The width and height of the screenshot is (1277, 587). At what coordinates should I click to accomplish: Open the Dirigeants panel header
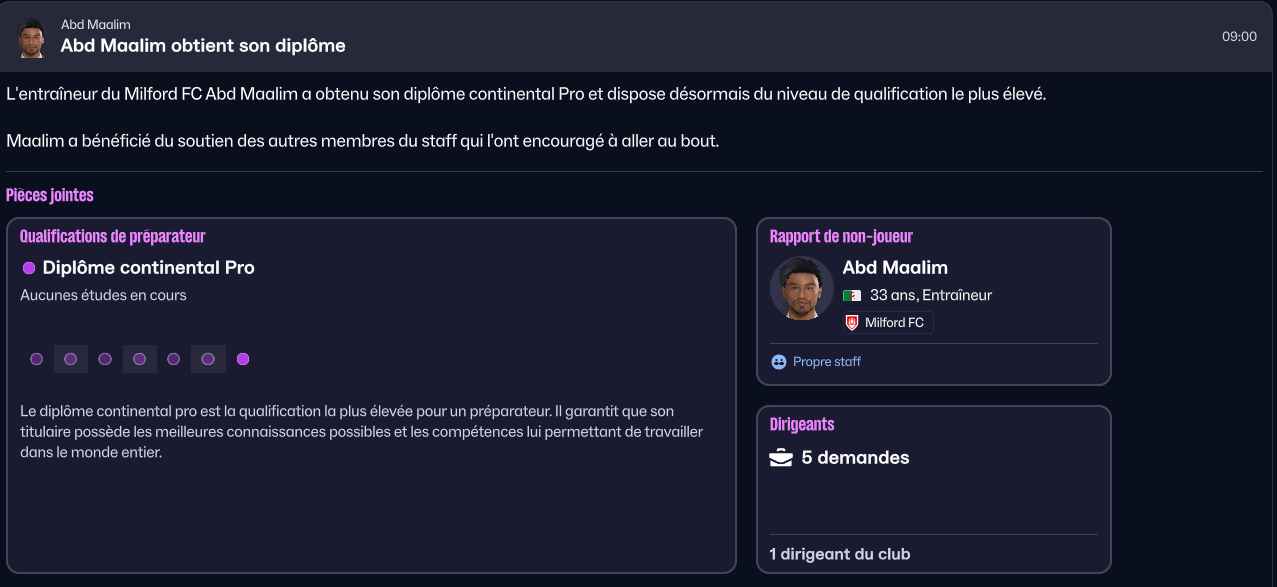pos(802,425)
